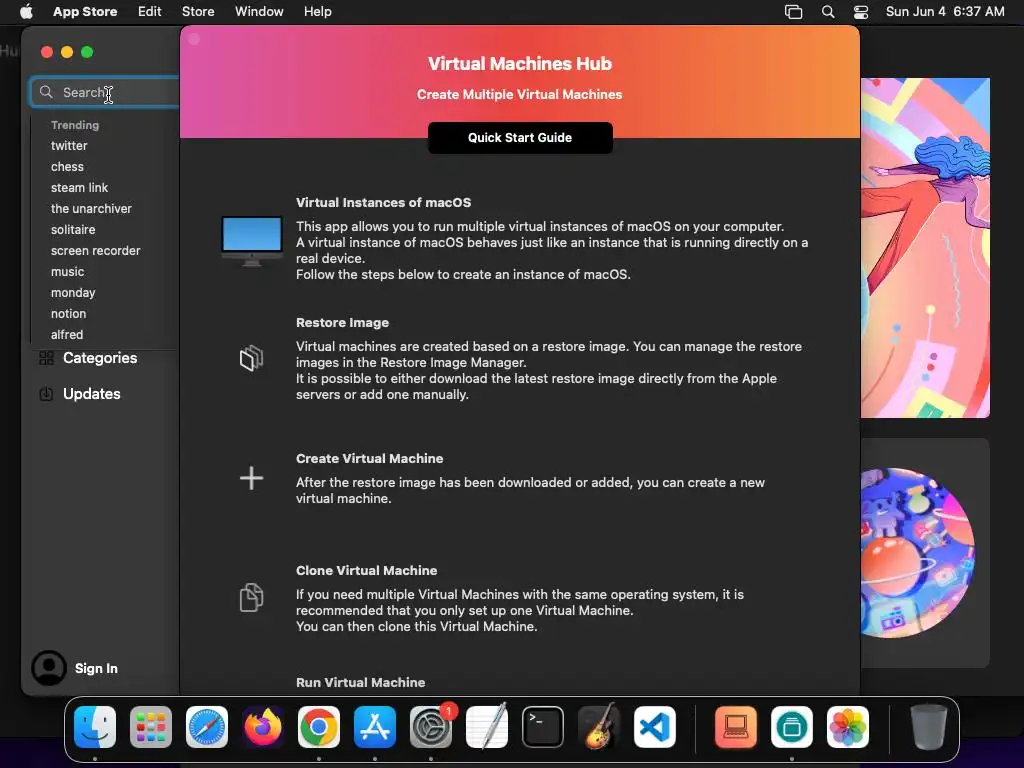
Task: Open the Window menu
Action: coord(259,12)
